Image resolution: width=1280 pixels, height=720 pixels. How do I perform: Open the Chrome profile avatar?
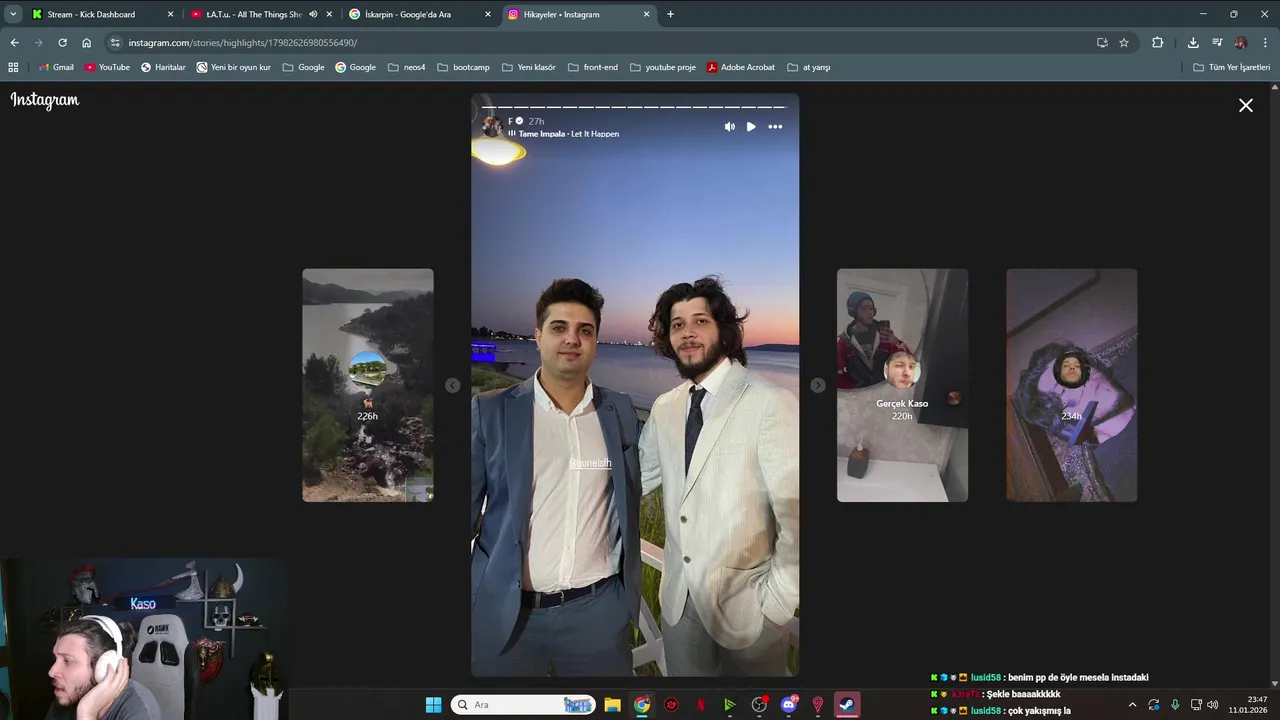[x=1241, y=43]
